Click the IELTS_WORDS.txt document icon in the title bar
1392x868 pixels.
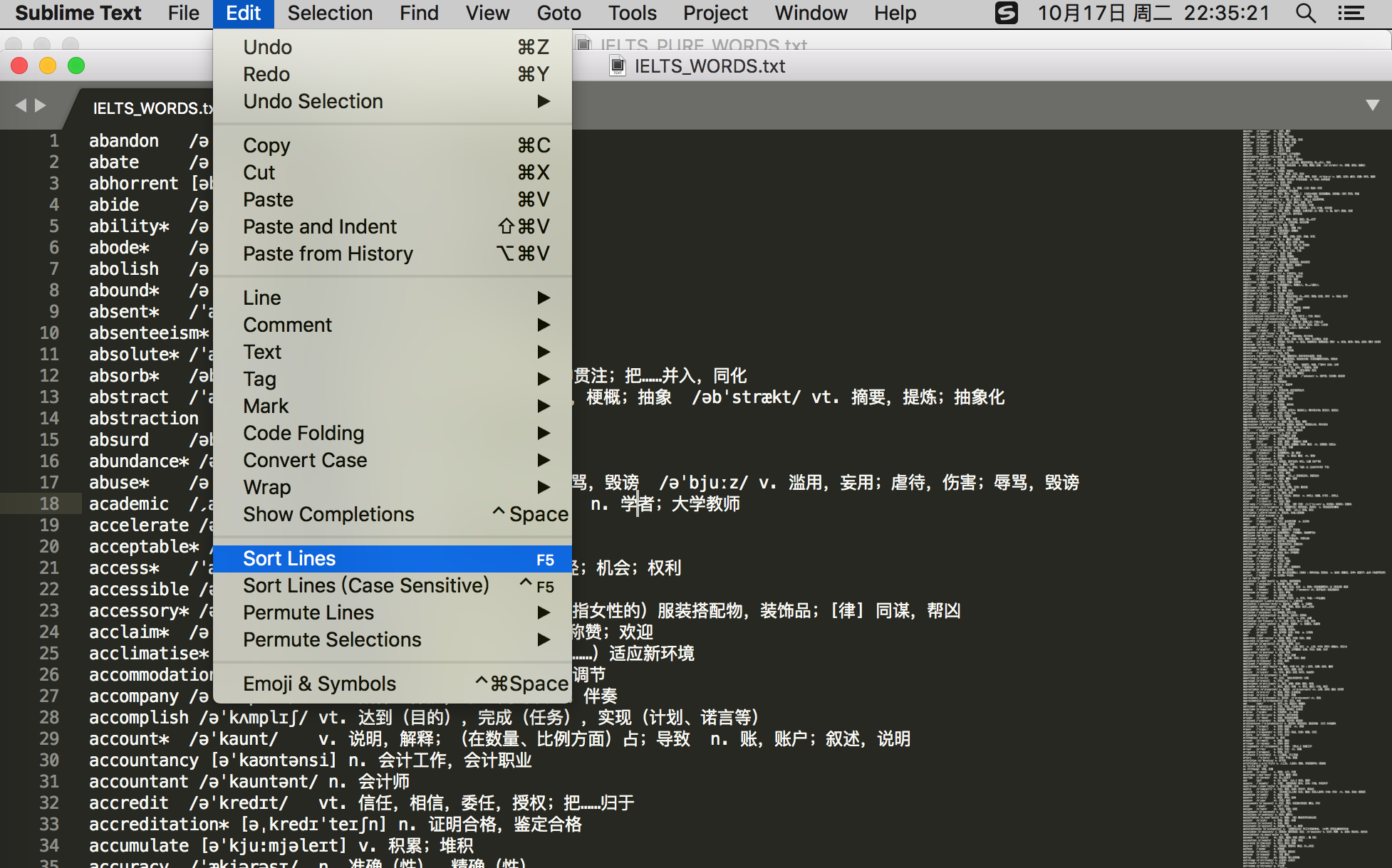click(x=618, y=66)
